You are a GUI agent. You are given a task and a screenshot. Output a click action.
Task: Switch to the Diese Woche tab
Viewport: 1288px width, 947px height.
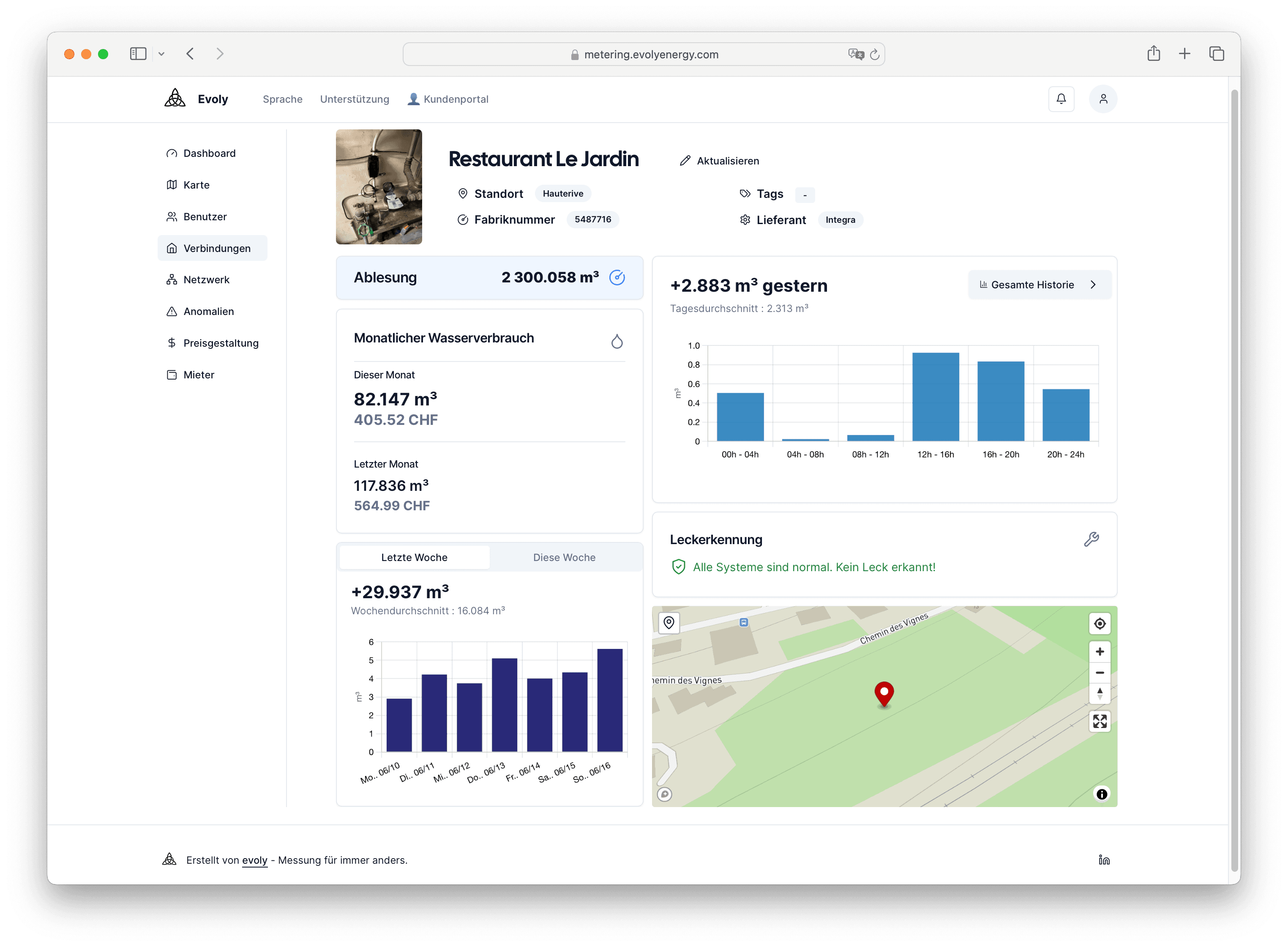tap(564, 557)
